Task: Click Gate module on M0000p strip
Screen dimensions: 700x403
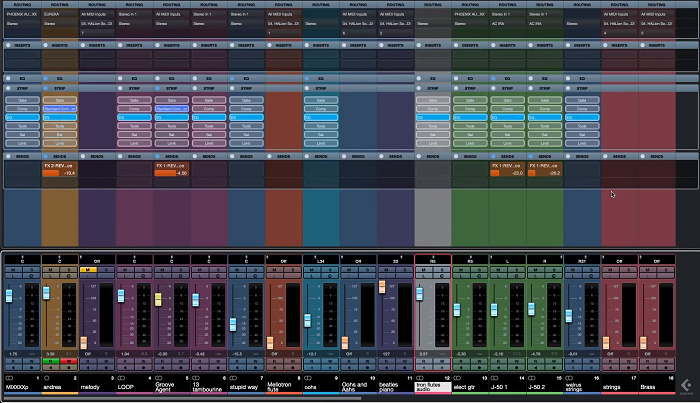Action: (x=22, y=100)
